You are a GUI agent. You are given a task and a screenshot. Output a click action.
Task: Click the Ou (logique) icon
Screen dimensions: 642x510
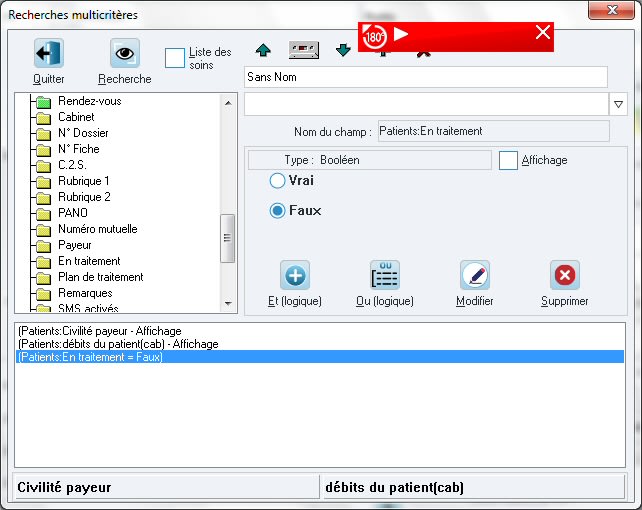385,275
